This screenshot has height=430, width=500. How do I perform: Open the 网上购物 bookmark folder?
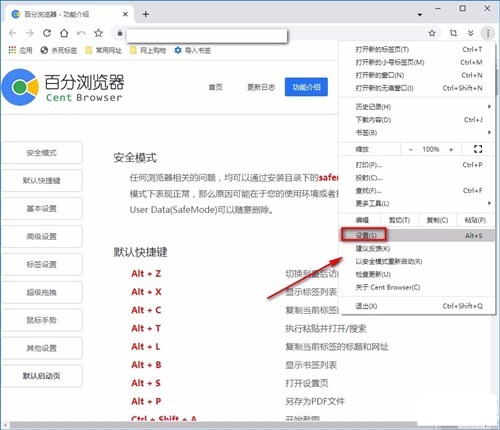[x=148, y=50]
